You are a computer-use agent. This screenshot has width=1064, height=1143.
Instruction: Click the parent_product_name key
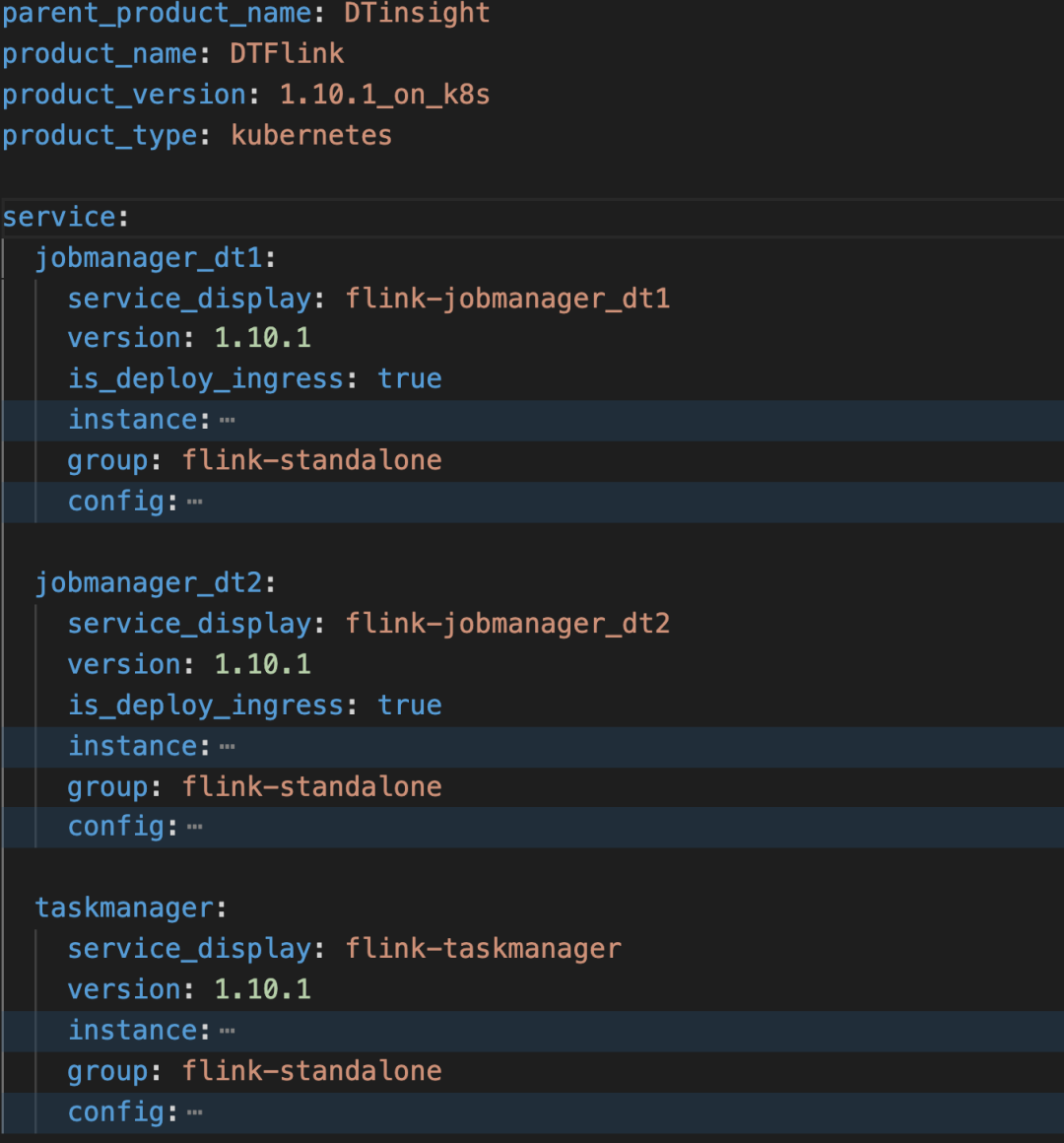click(158, 14)
